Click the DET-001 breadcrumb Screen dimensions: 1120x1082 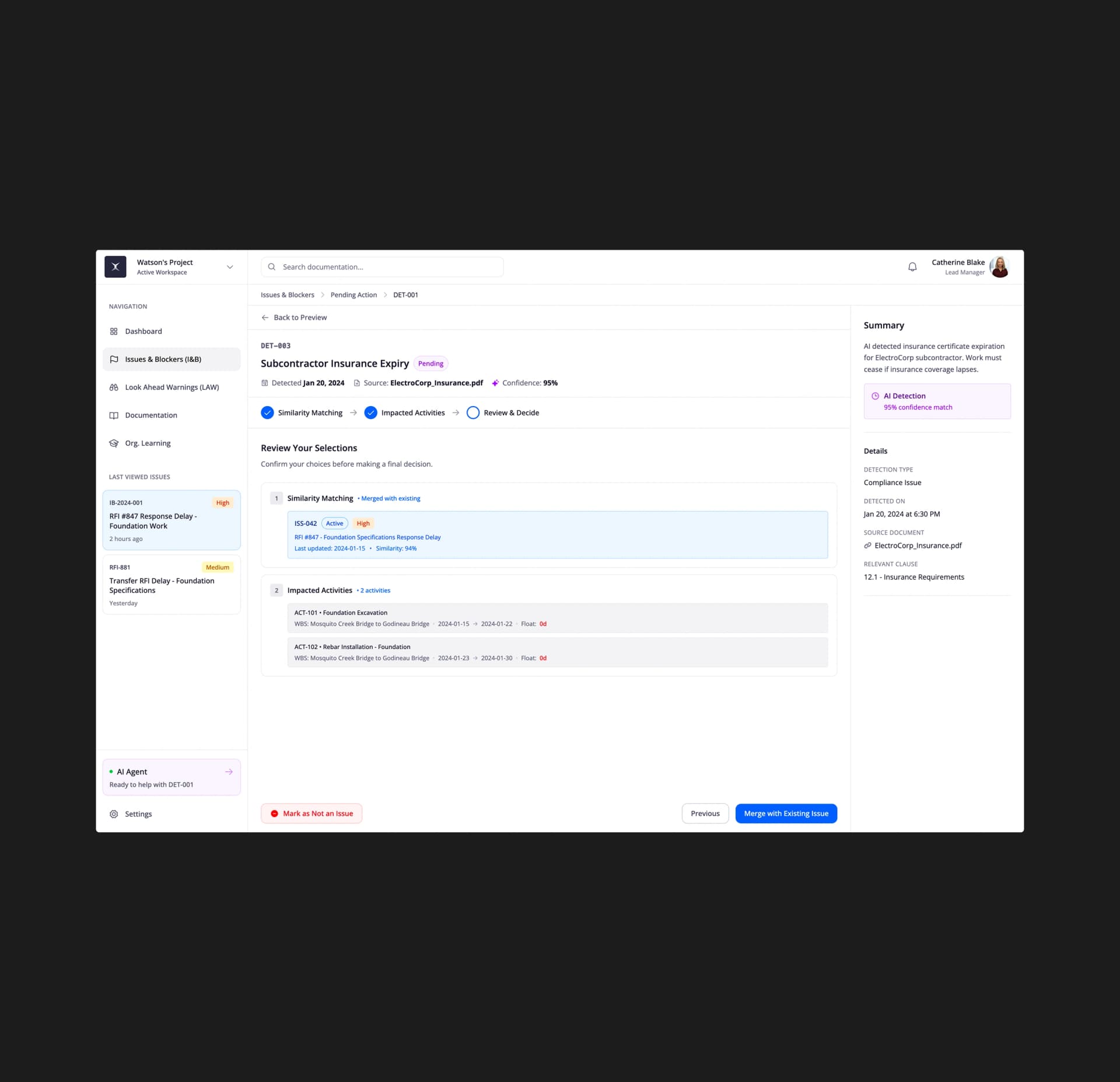point(405,295)
